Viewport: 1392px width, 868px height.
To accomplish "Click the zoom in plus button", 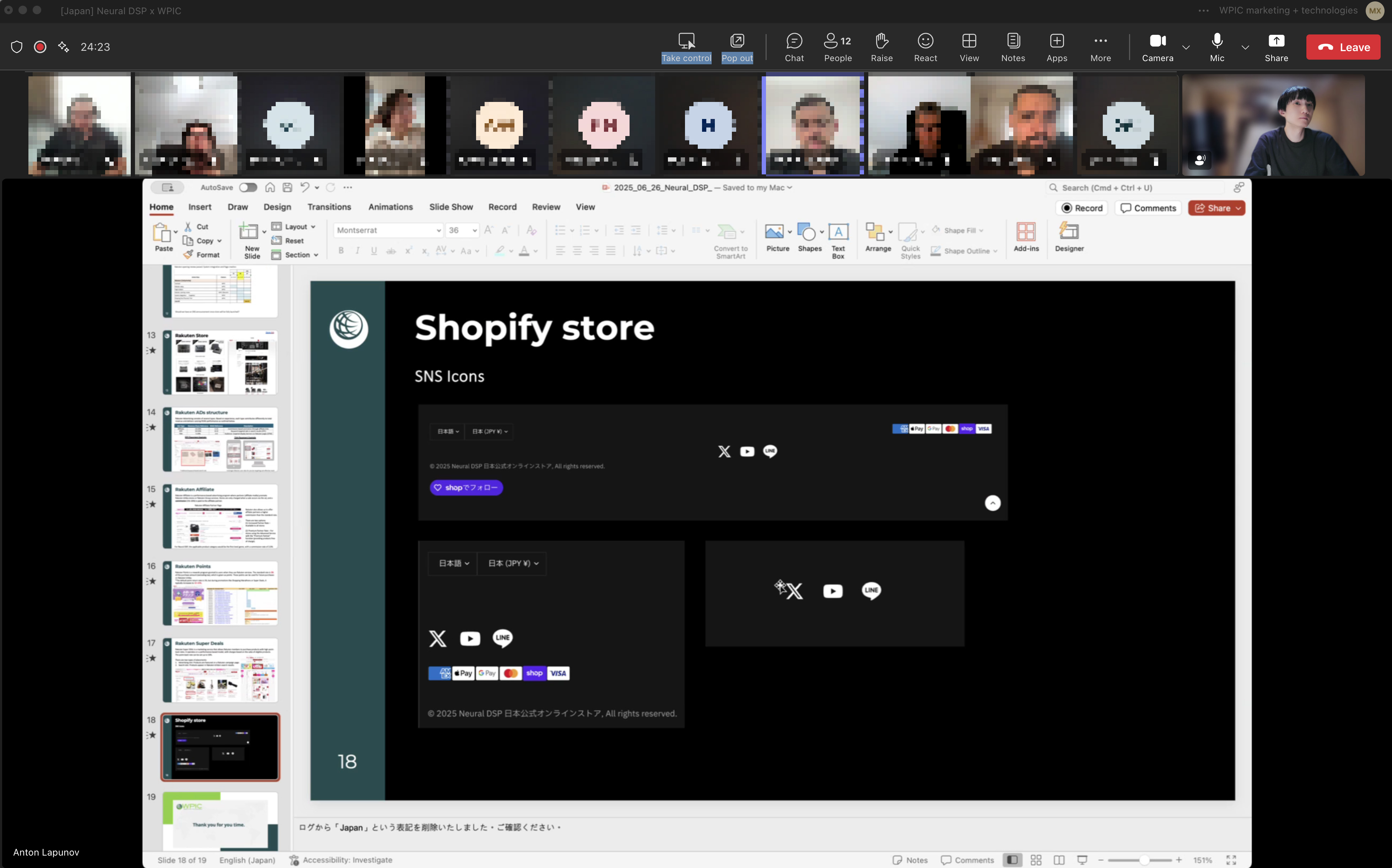I will [1178, 860].
